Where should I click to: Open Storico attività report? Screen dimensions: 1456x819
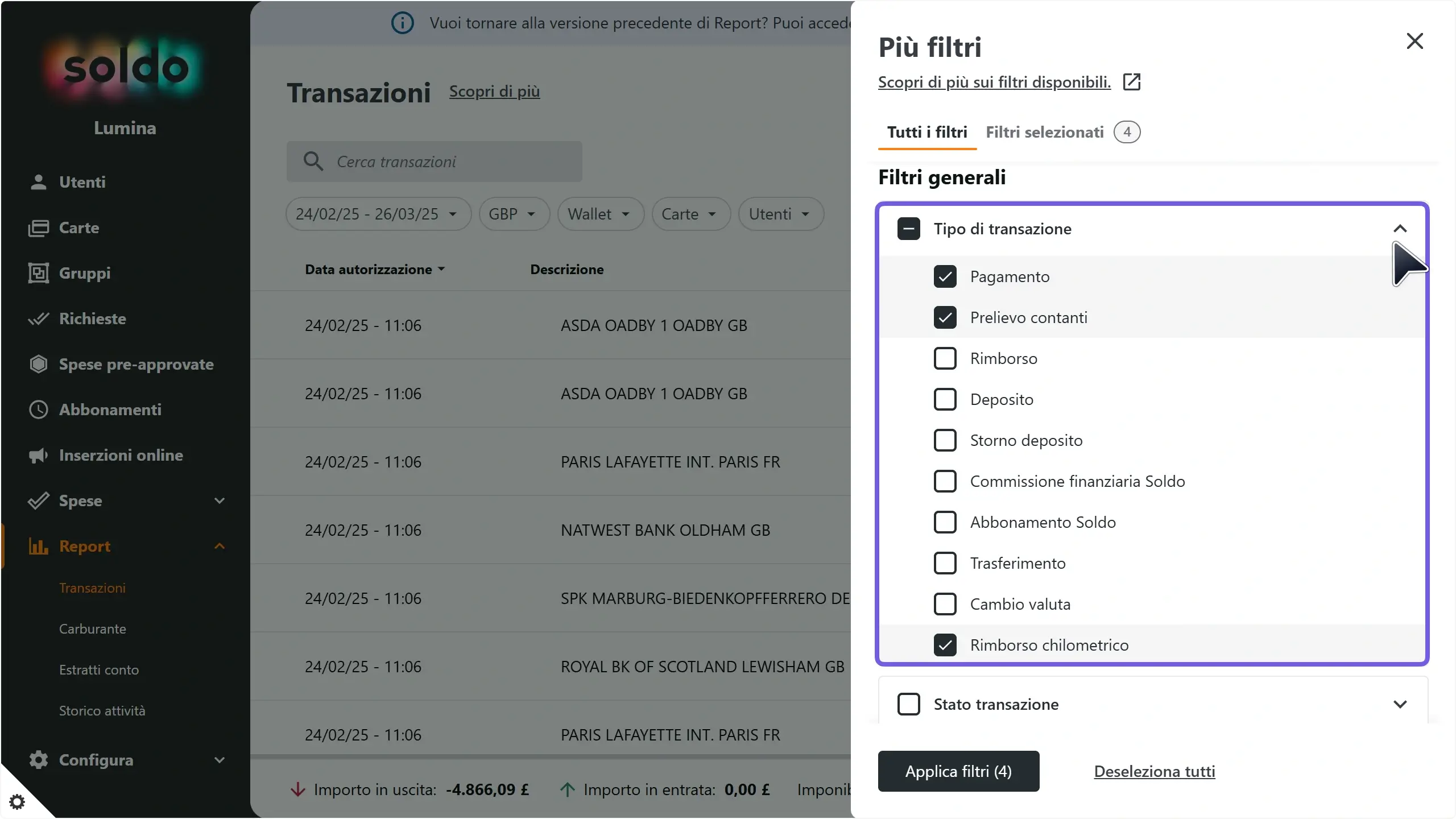102,711
